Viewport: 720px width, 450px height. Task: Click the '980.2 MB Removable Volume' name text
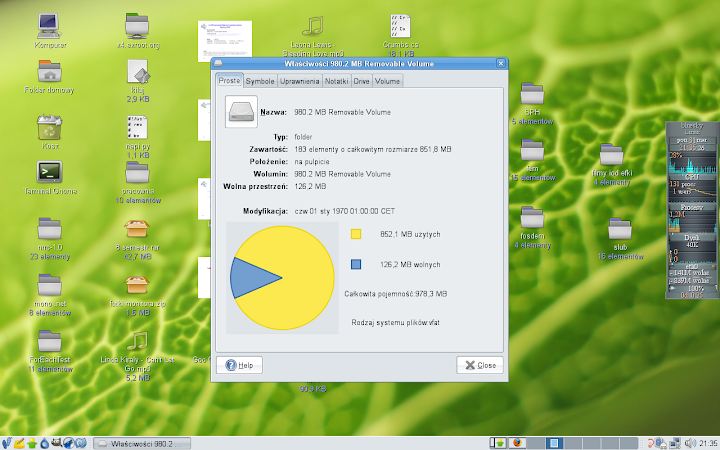(343, 112)
